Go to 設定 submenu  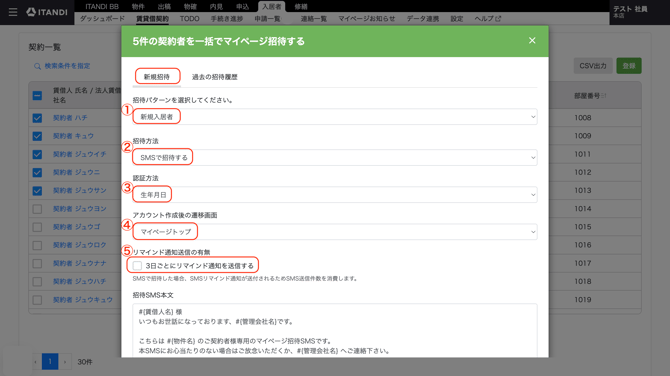click(457, 19)
